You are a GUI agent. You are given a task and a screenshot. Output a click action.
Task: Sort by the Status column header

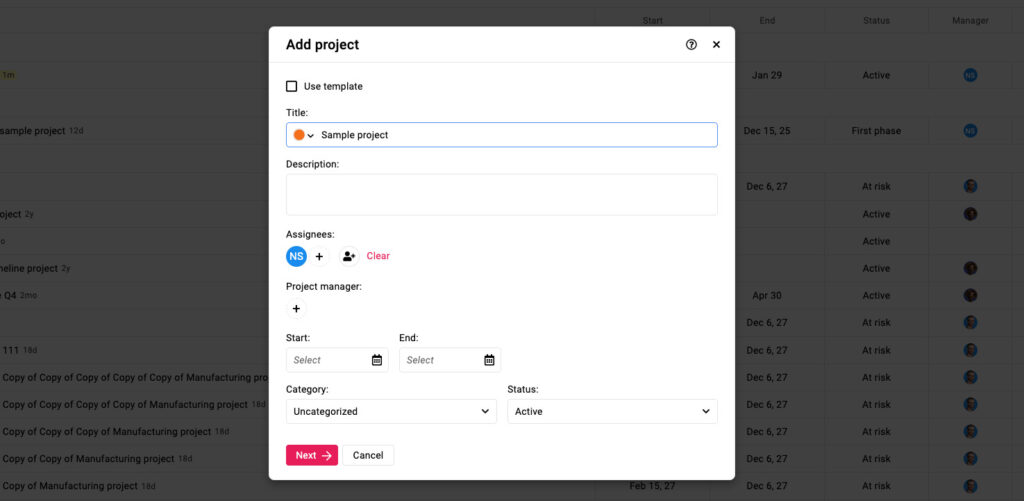tap(876, 21)
